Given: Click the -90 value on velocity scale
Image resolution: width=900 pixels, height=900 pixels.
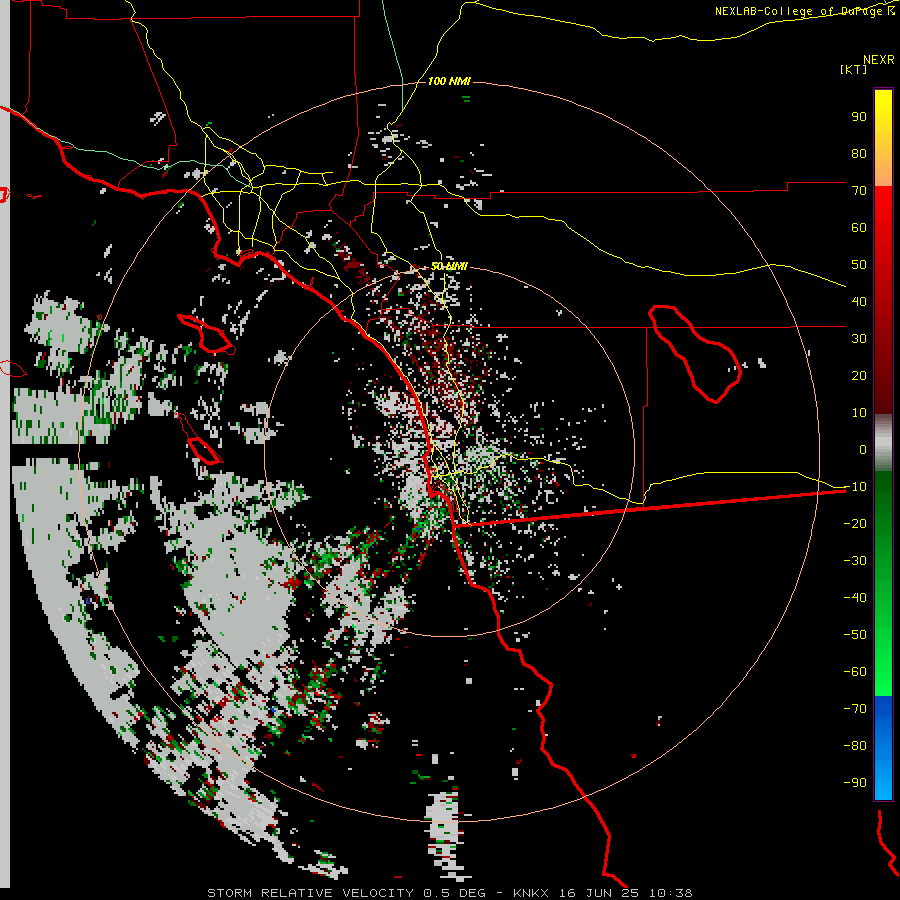Looking at the screenshot, I should [855, 783].
